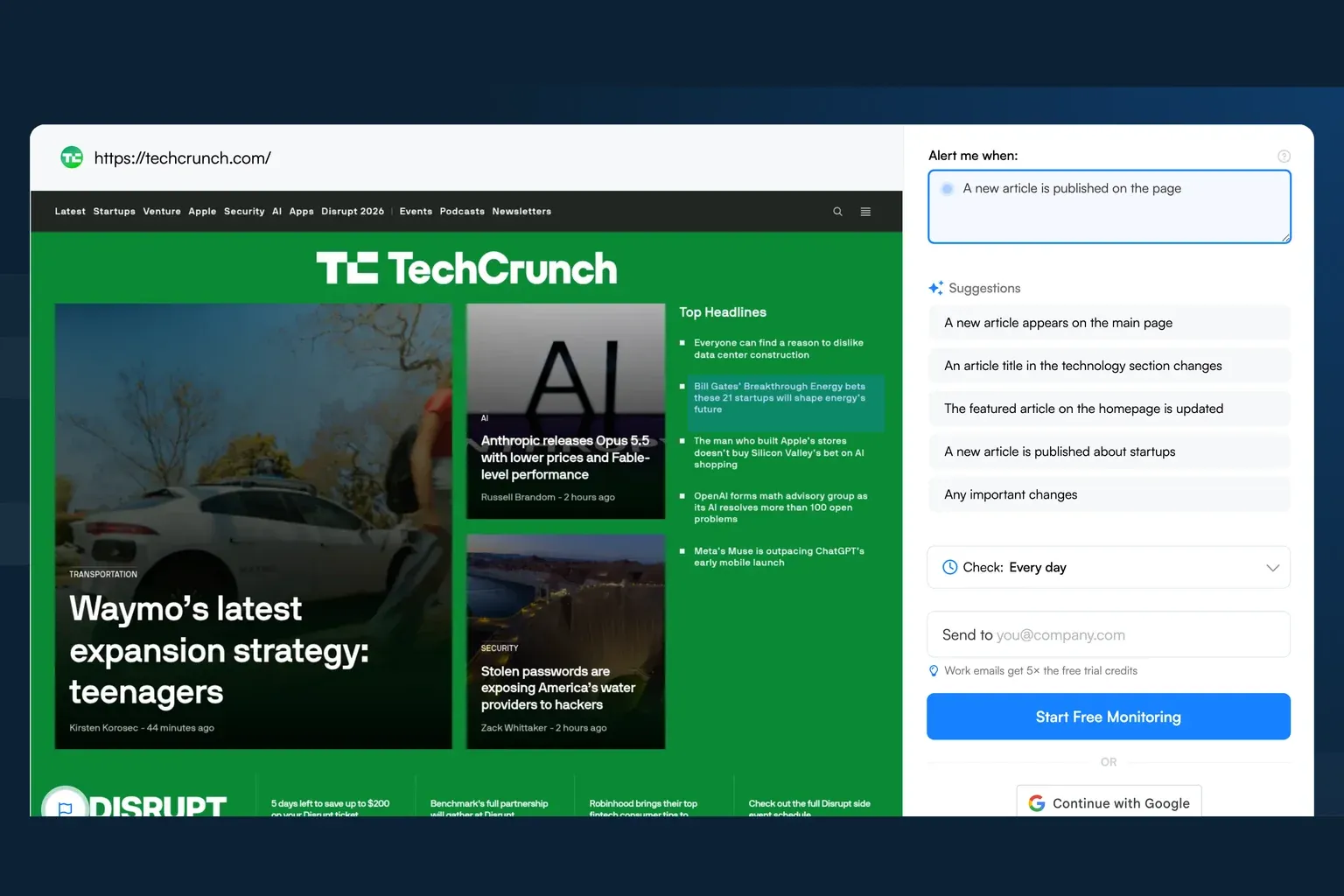Image resolution: width=1344 pixels, height=896 pixels.
Task: Open headline Everyone can find a reason to dislike data centers
Action: (779, 348)
